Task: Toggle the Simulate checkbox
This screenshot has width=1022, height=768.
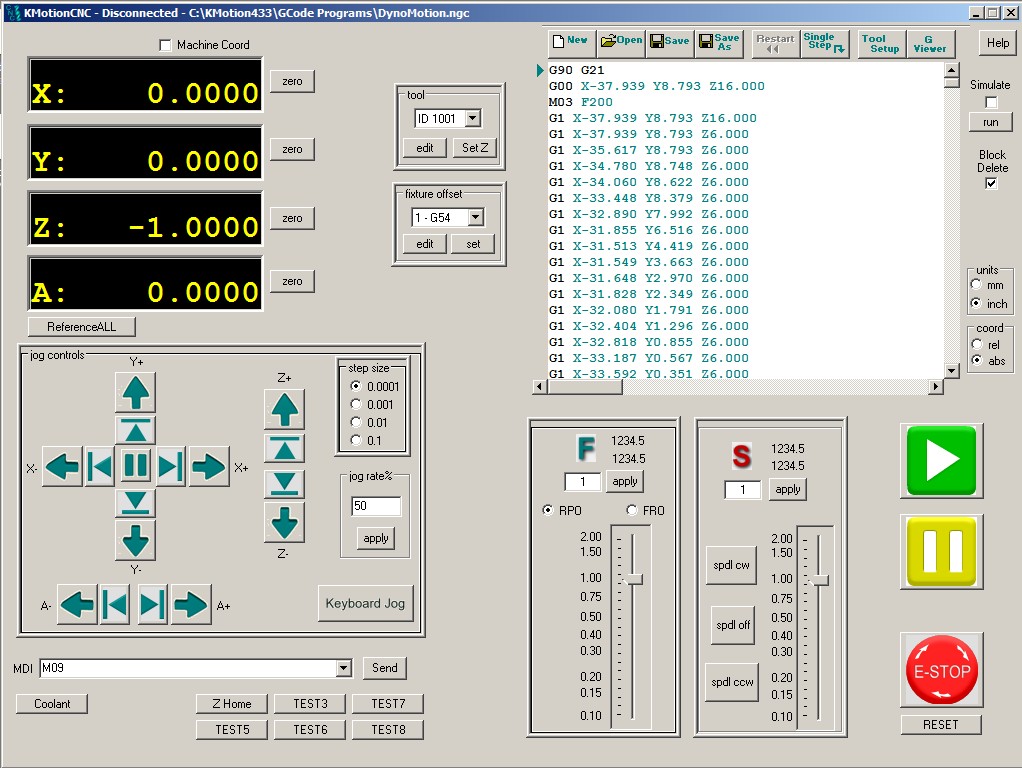Action: [x=991, y=102]
